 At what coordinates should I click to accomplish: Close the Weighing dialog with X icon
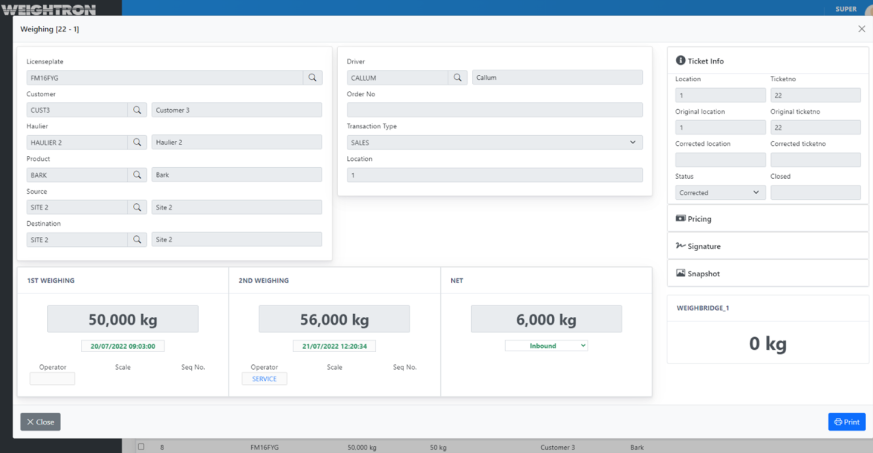(x=861, y=29)
